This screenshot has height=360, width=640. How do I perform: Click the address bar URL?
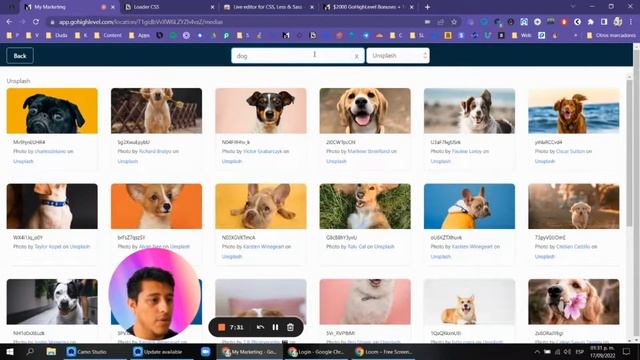(141, 22)
